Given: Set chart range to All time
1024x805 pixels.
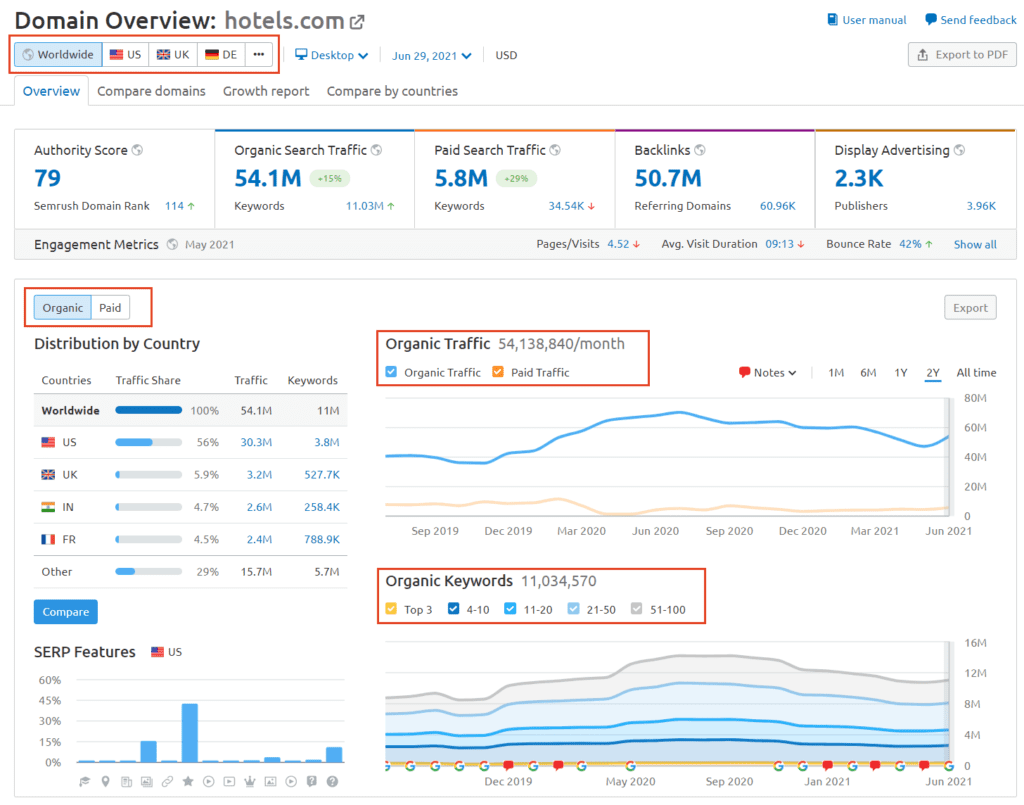Looking at the screenshot, I should pyautogui.click(x=976, y=373).
